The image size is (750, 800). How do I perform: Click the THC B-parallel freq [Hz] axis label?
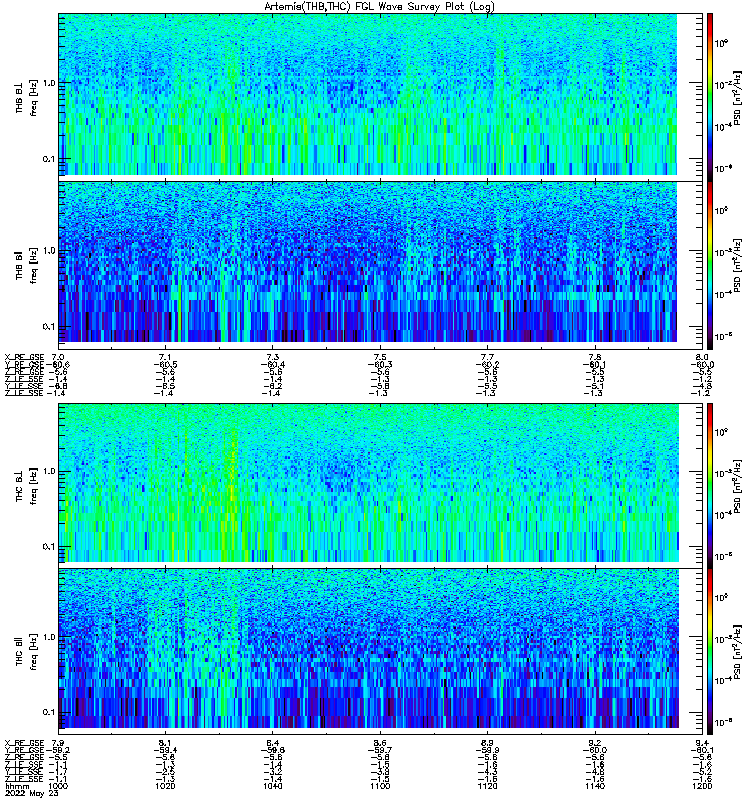click(34, 652)
